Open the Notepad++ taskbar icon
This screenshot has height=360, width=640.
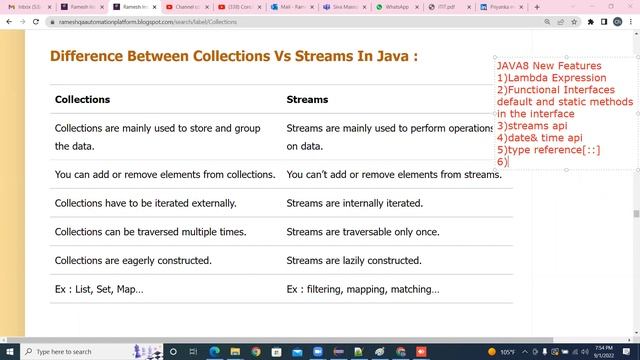(359, 351)
